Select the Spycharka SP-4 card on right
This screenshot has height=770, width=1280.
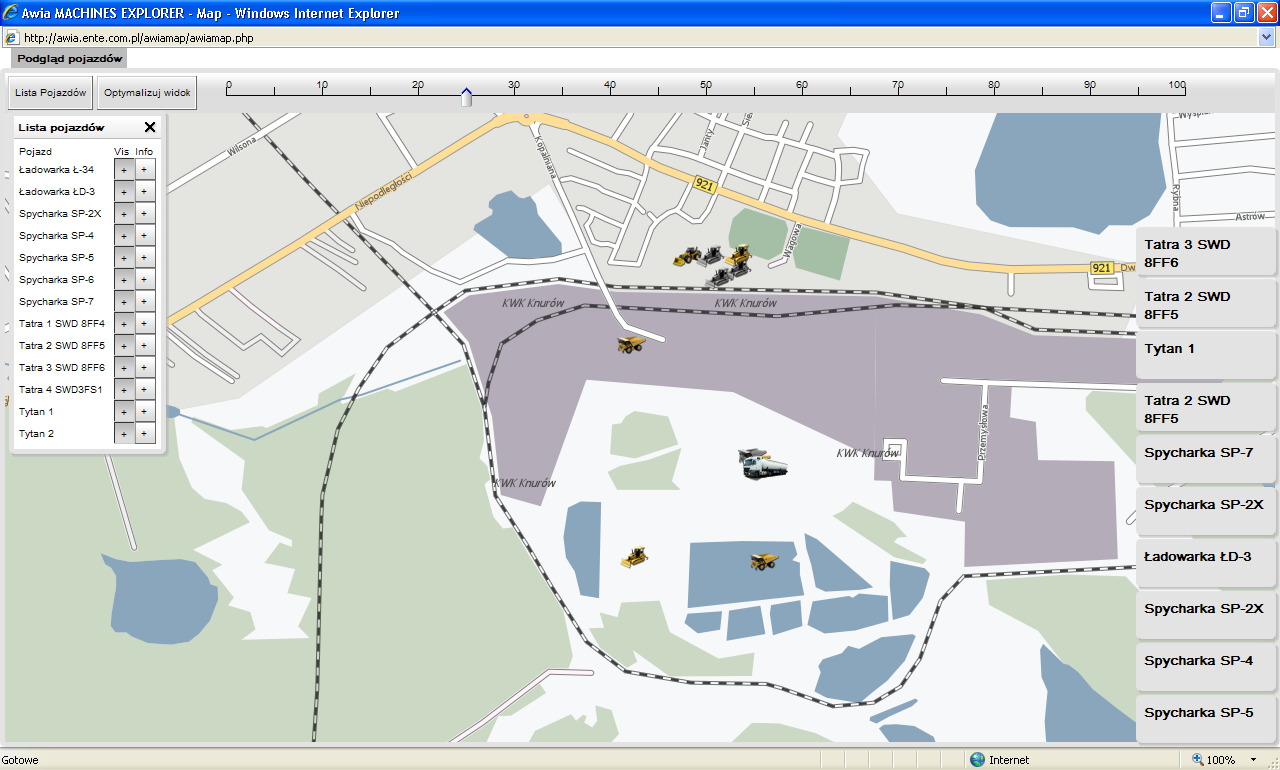[x=1207, y=667]
